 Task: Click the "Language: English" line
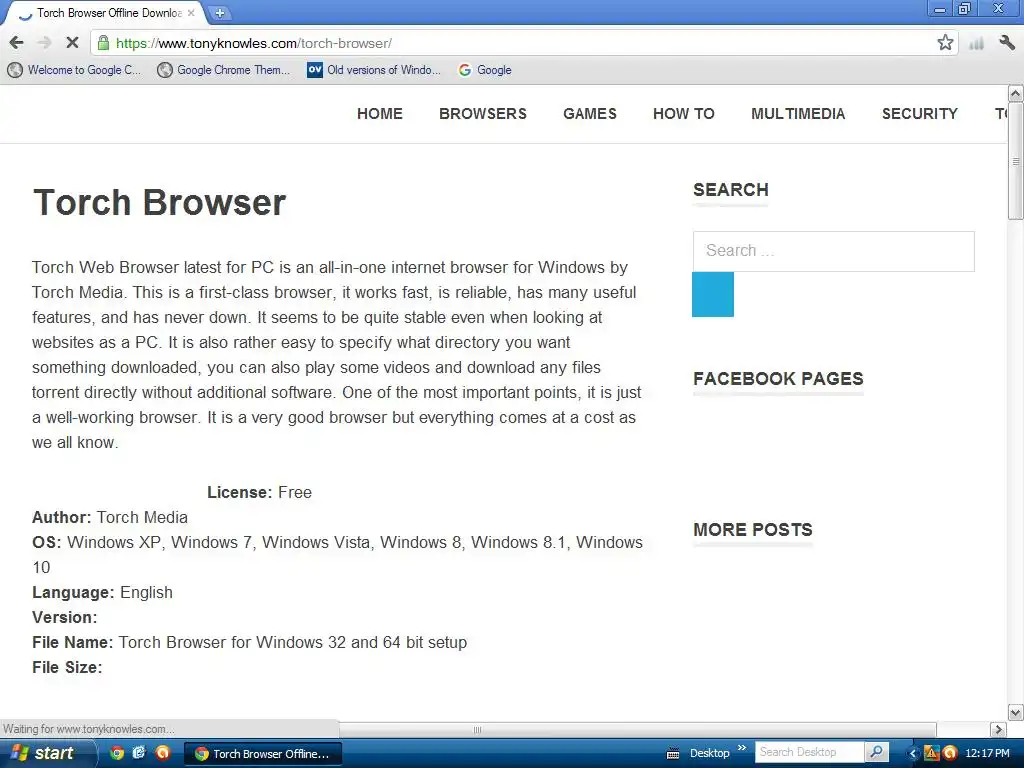point(103,592)
